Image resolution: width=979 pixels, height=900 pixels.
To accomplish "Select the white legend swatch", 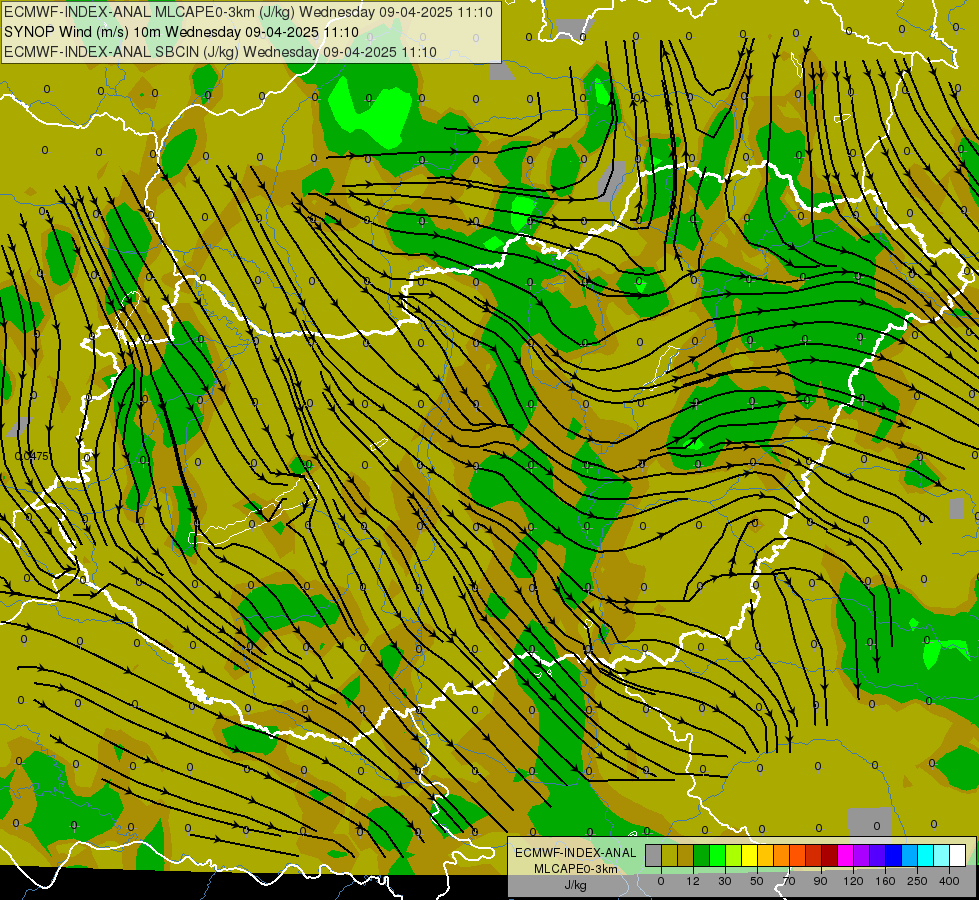I will pos(958,855).
